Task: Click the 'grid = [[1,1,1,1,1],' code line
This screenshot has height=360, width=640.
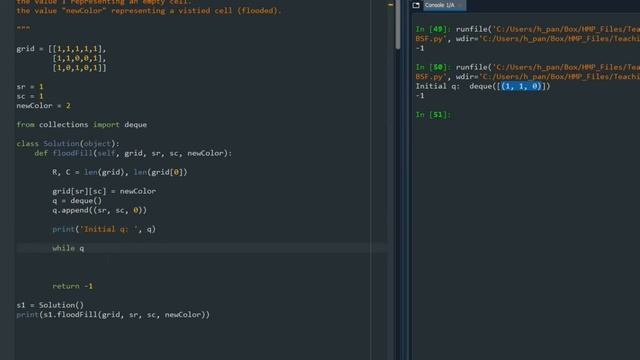Action: pyautogui.click(x=61, y=49)
